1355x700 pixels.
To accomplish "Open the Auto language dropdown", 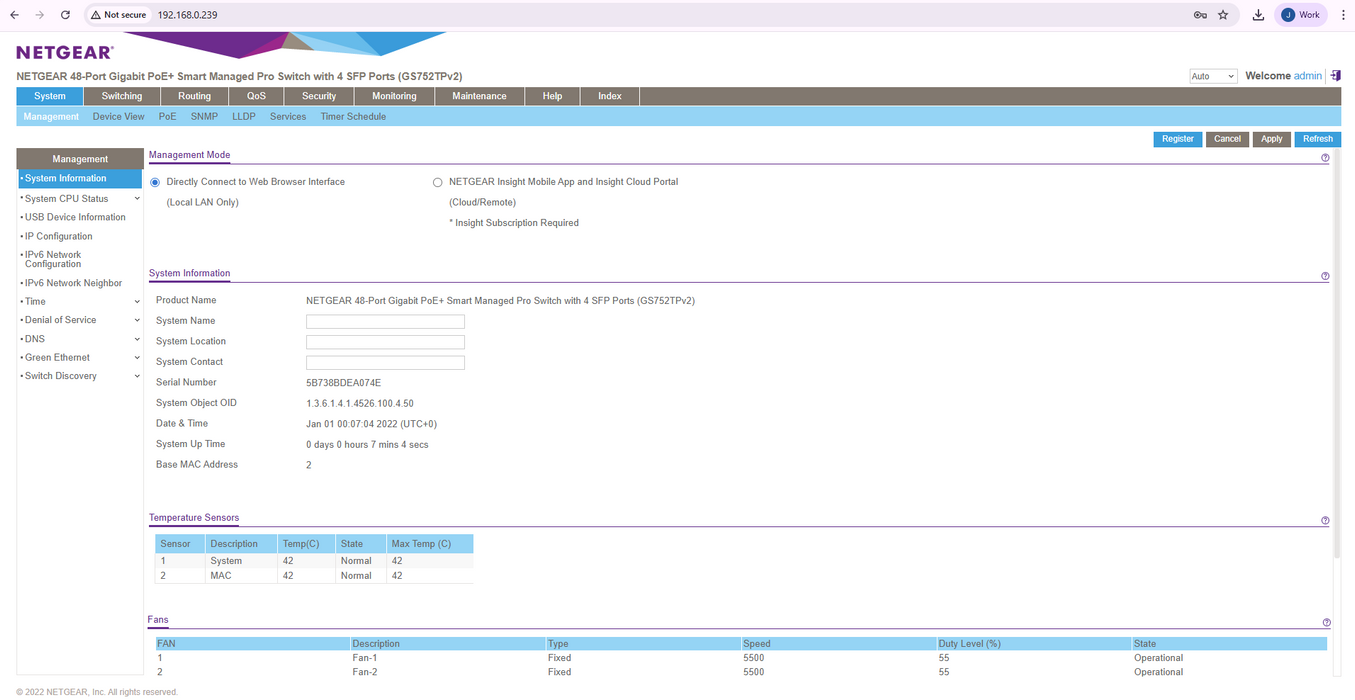I will (1213, 76).
